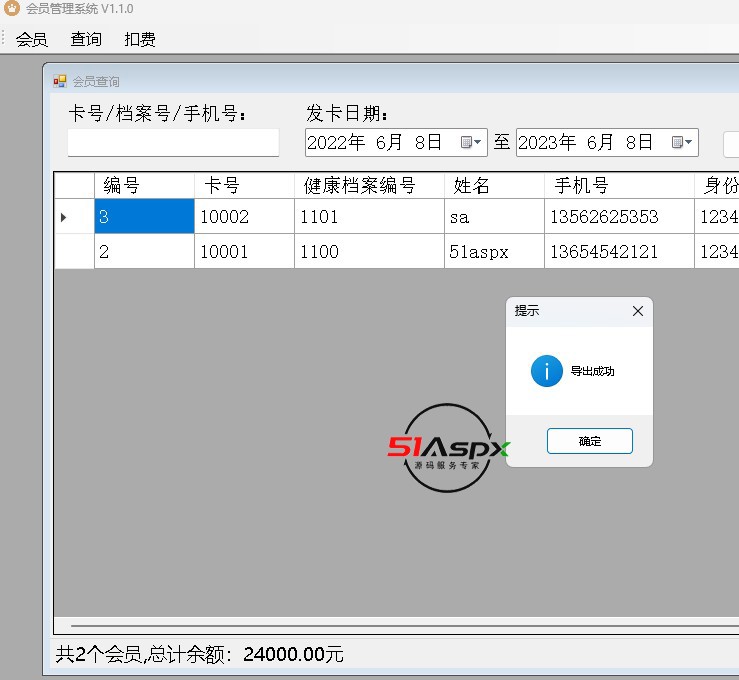Click the 导出成功 message text
The image size is (739, 680).
point(592,371)
